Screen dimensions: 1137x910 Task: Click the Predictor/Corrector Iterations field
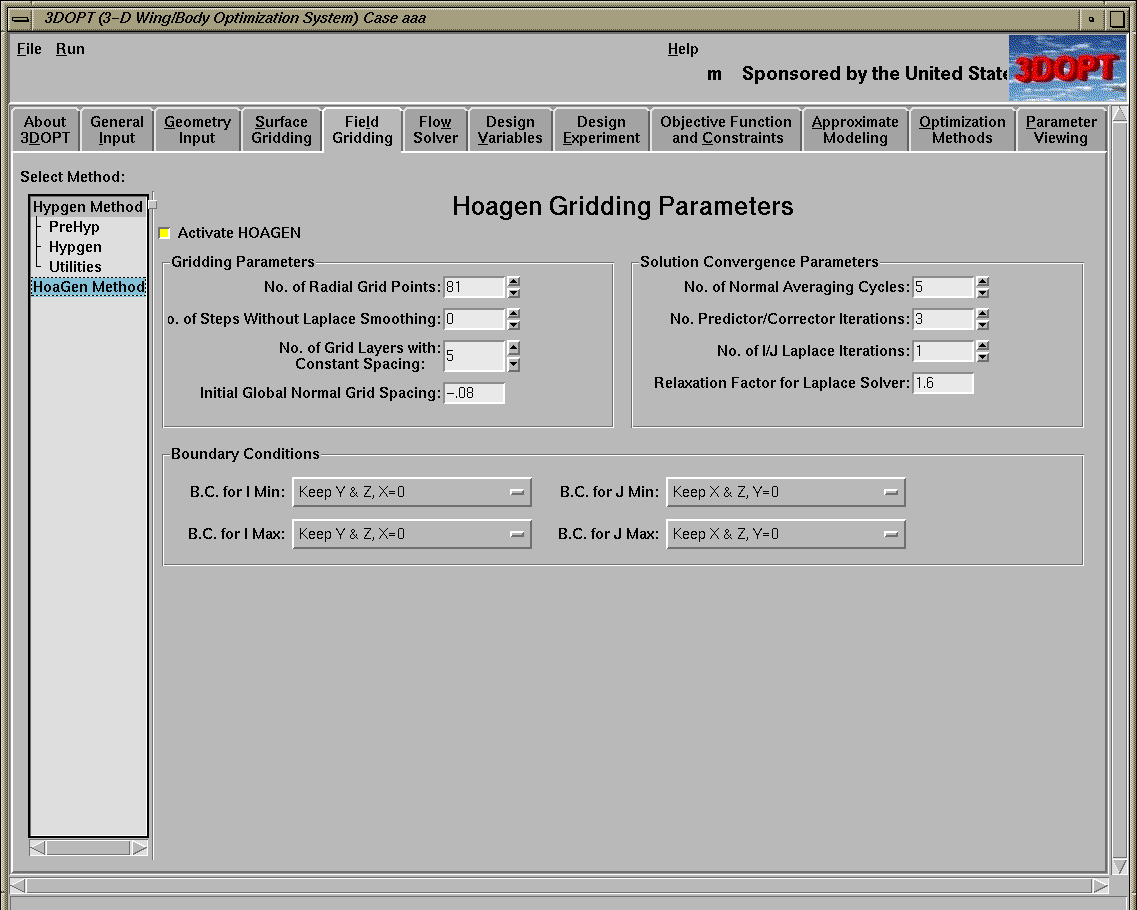(x=943, y=319)
